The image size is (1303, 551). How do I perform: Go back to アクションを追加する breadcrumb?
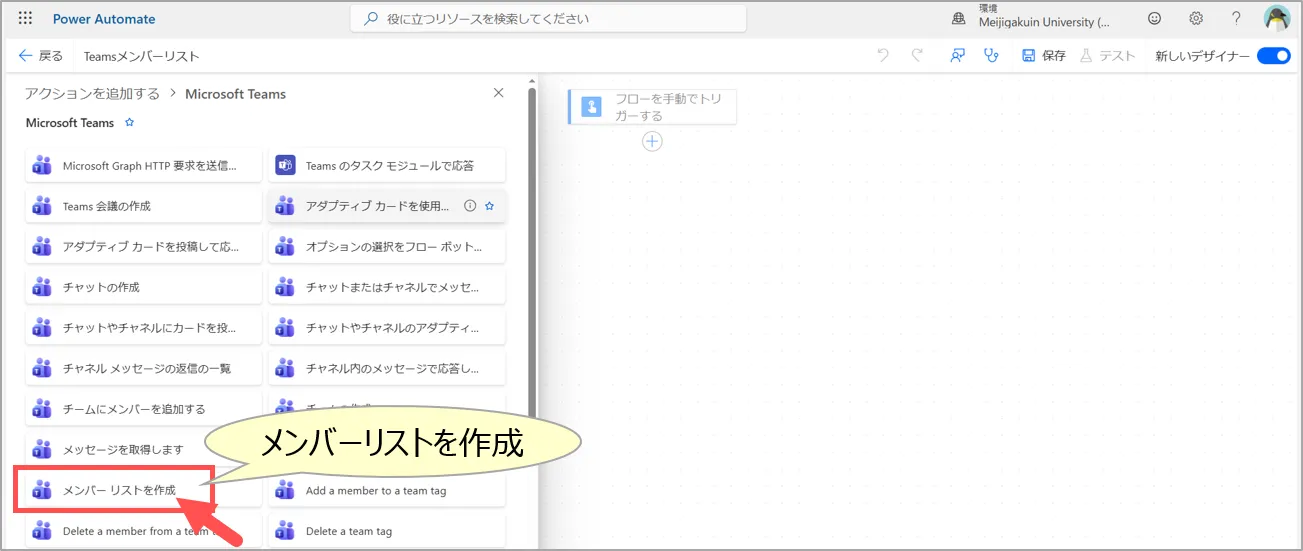(92, 94)
